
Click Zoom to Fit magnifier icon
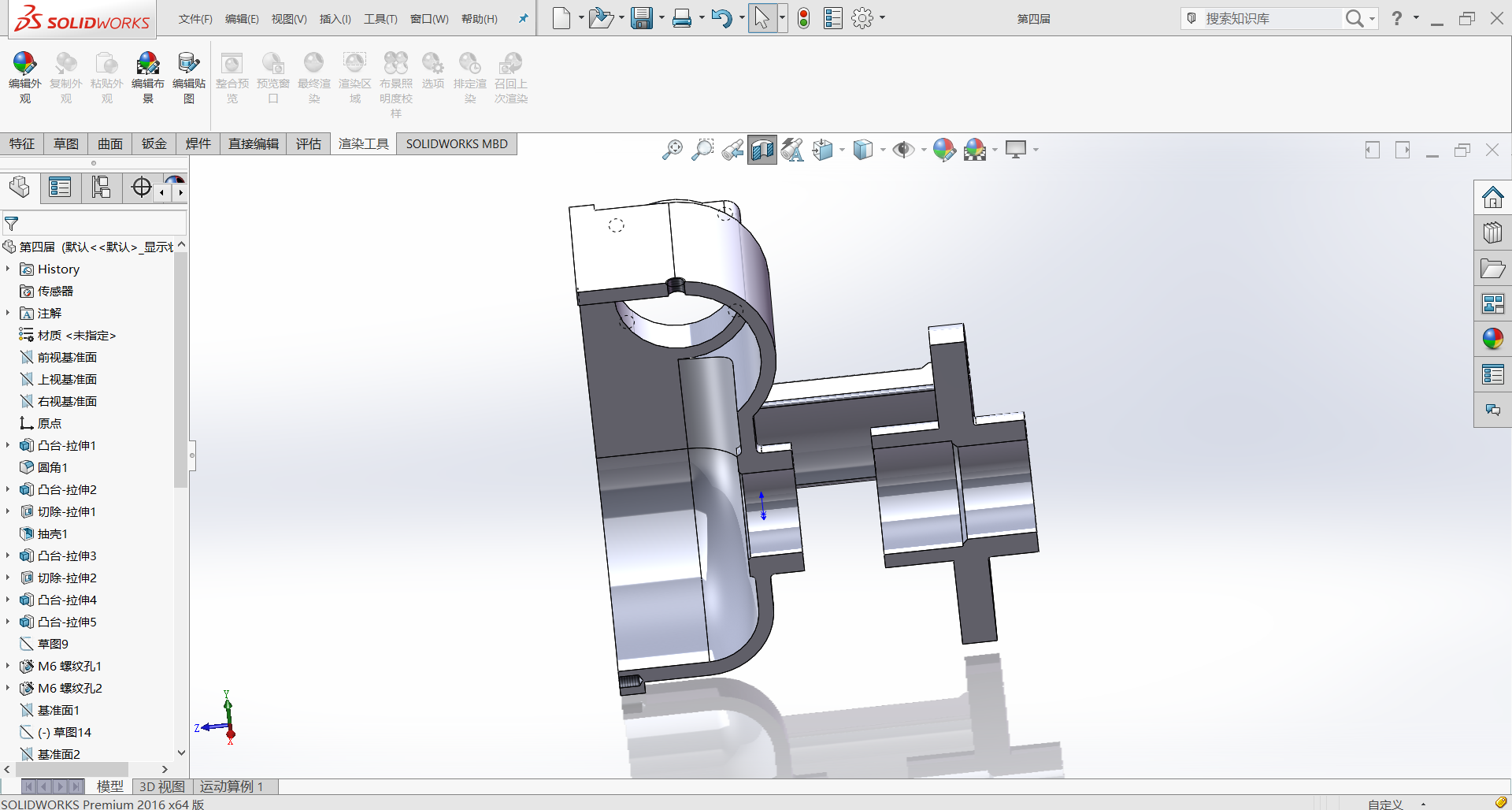point(672,150)
